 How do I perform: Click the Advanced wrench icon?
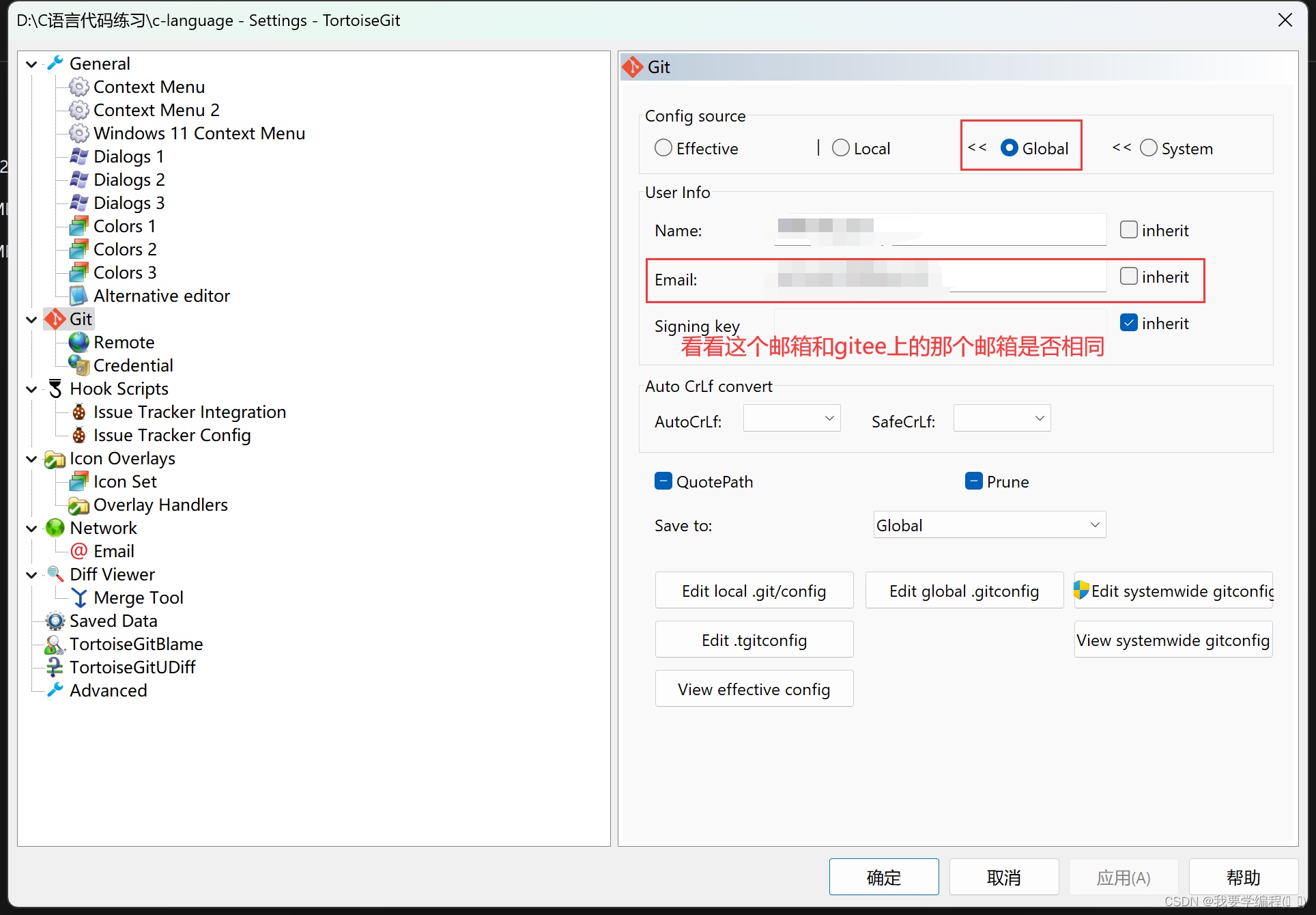click(55, 690)
